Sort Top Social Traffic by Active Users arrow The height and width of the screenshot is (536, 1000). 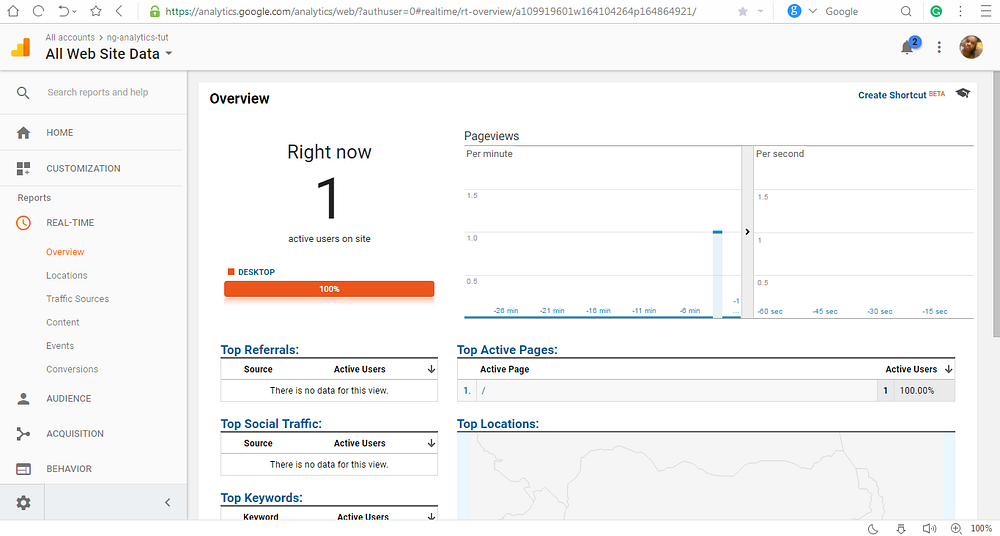(431, 443)
